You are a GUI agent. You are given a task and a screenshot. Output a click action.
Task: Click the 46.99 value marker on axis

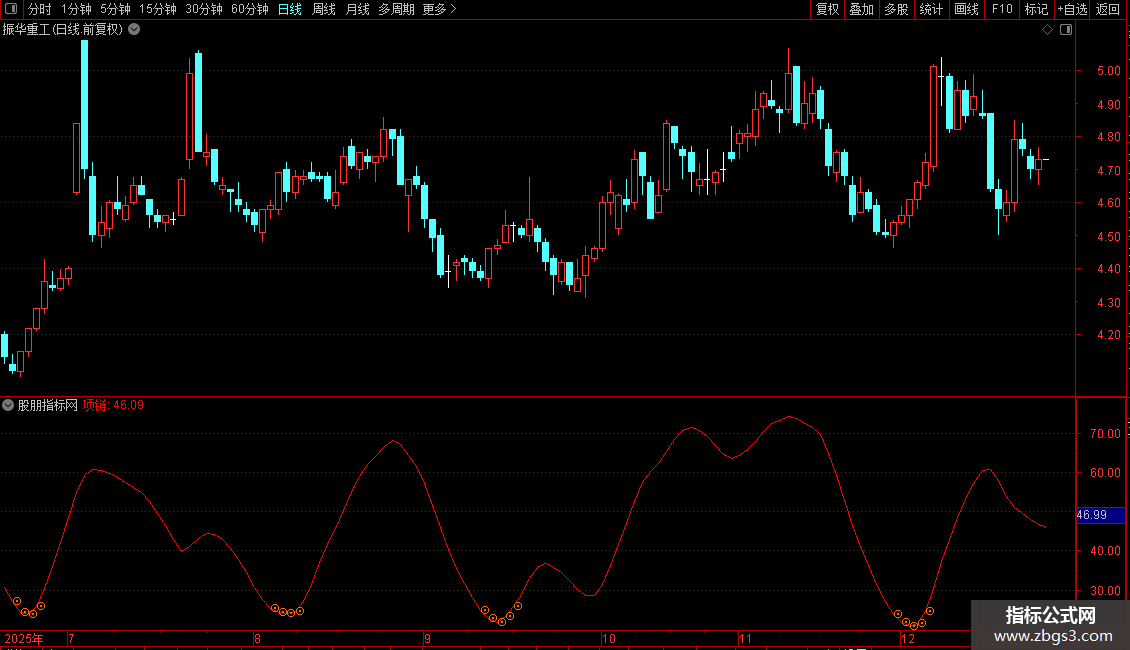click(x=1100, y=515)
